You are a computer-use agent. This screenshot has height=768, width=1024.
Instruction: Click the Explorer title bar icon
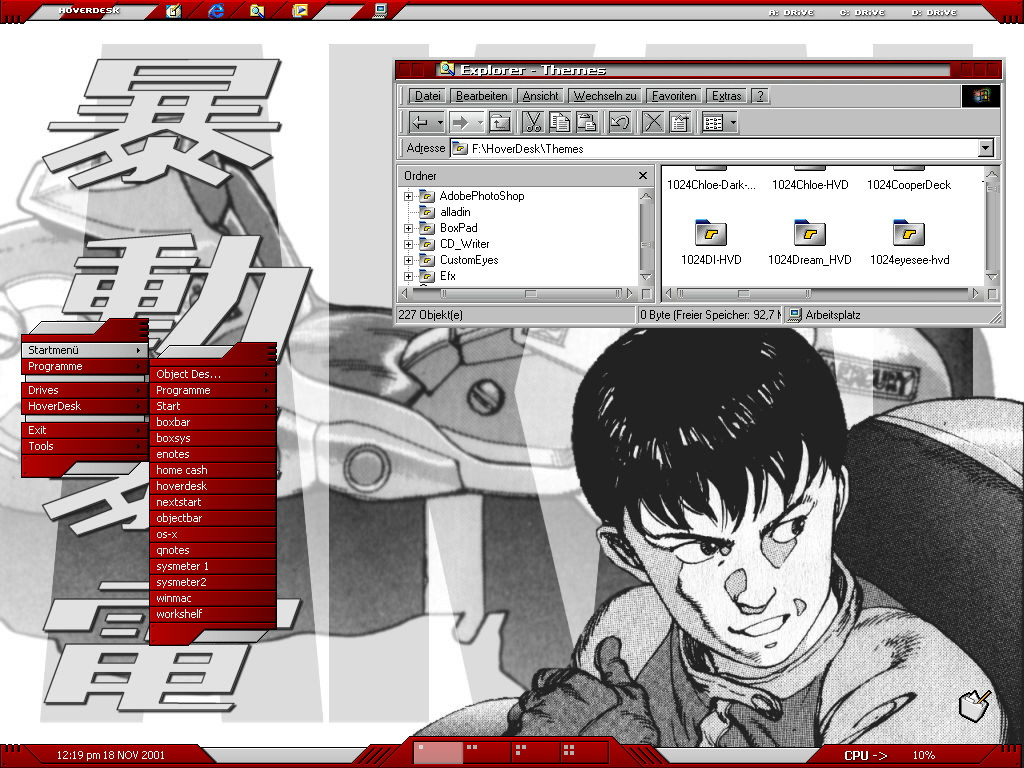(x=447, y=69)
